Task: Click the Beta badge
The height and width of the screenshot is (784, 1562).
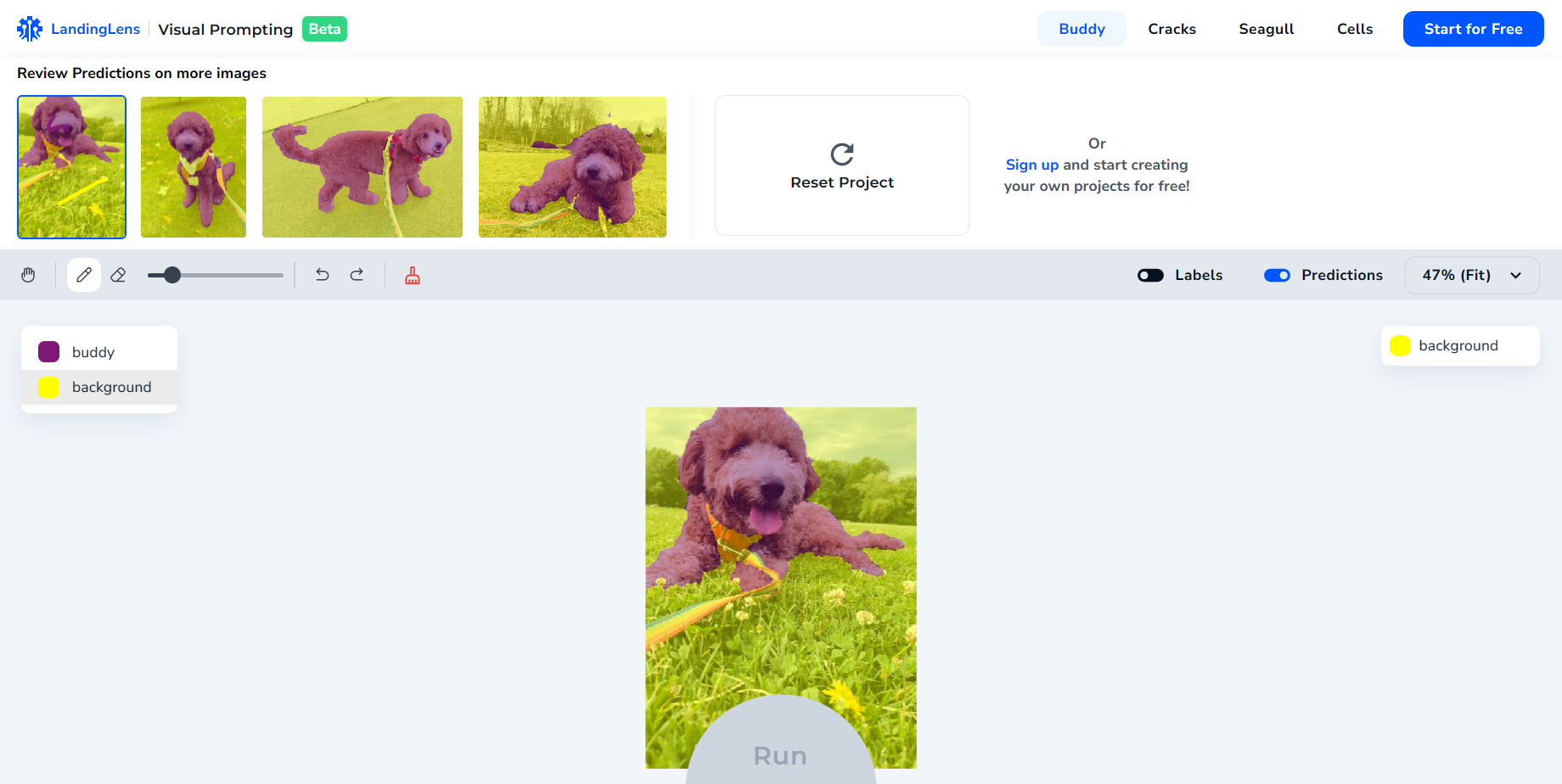Action: (324, 29)
